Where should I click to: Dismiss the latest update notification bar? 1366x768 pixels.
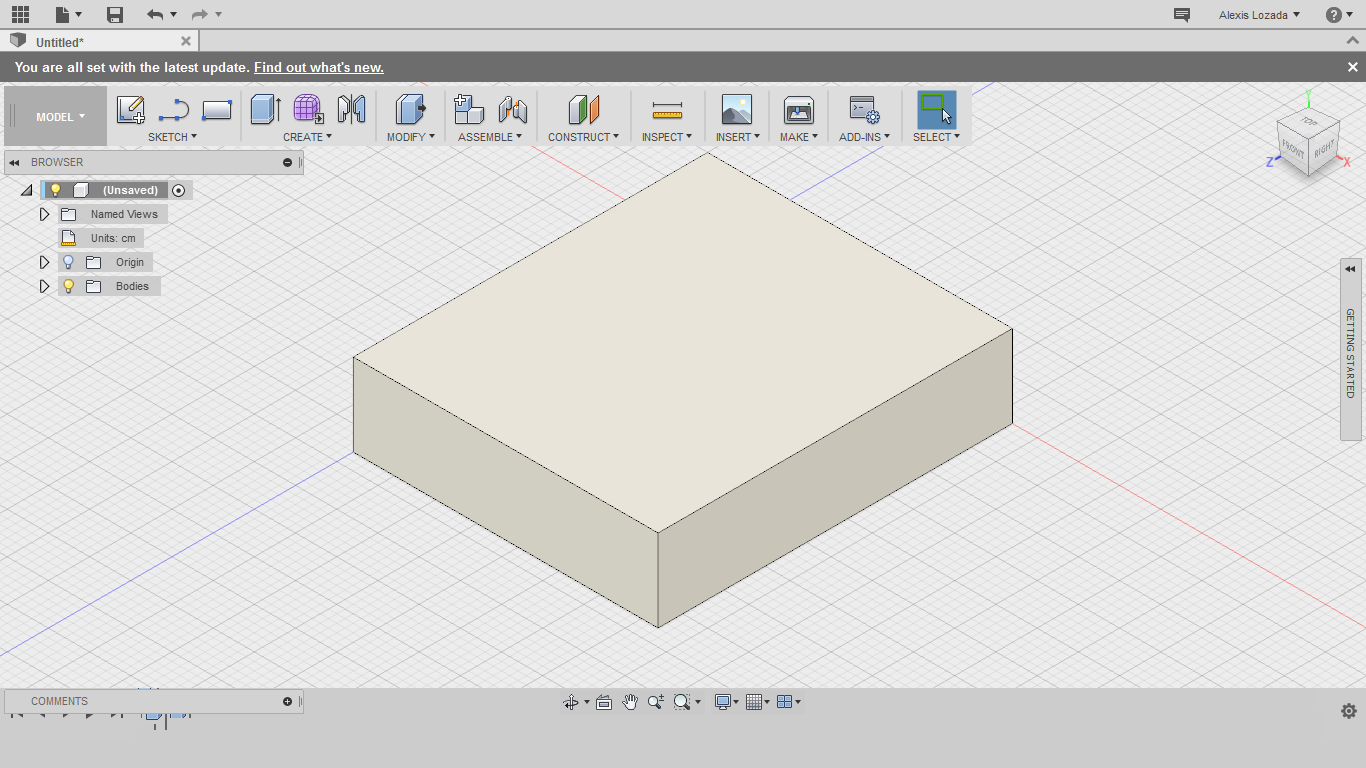1352,67
